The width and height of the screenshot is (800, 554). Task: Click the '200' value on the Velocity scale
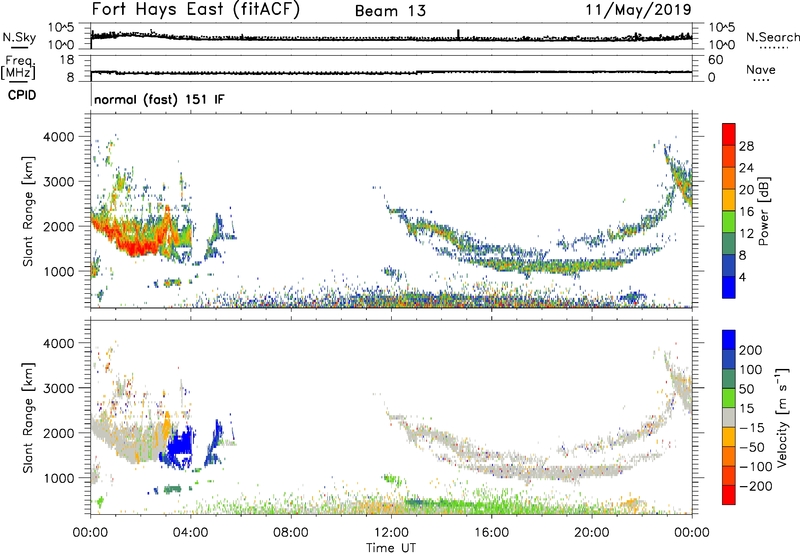[751, 350]
